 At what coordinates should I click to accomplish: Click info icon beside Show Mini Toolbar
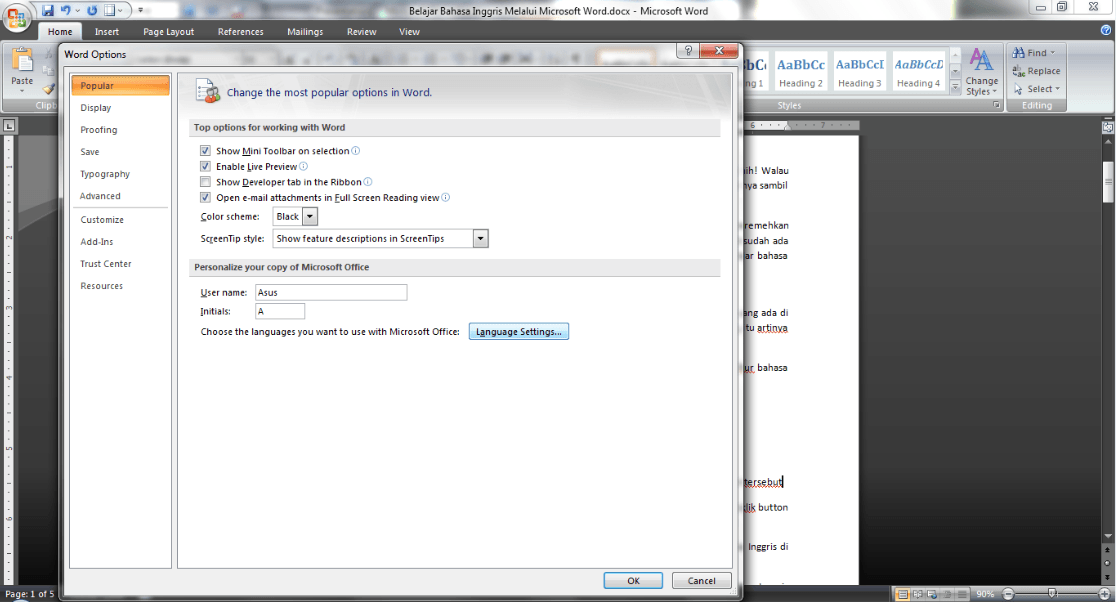click(356, 151)
